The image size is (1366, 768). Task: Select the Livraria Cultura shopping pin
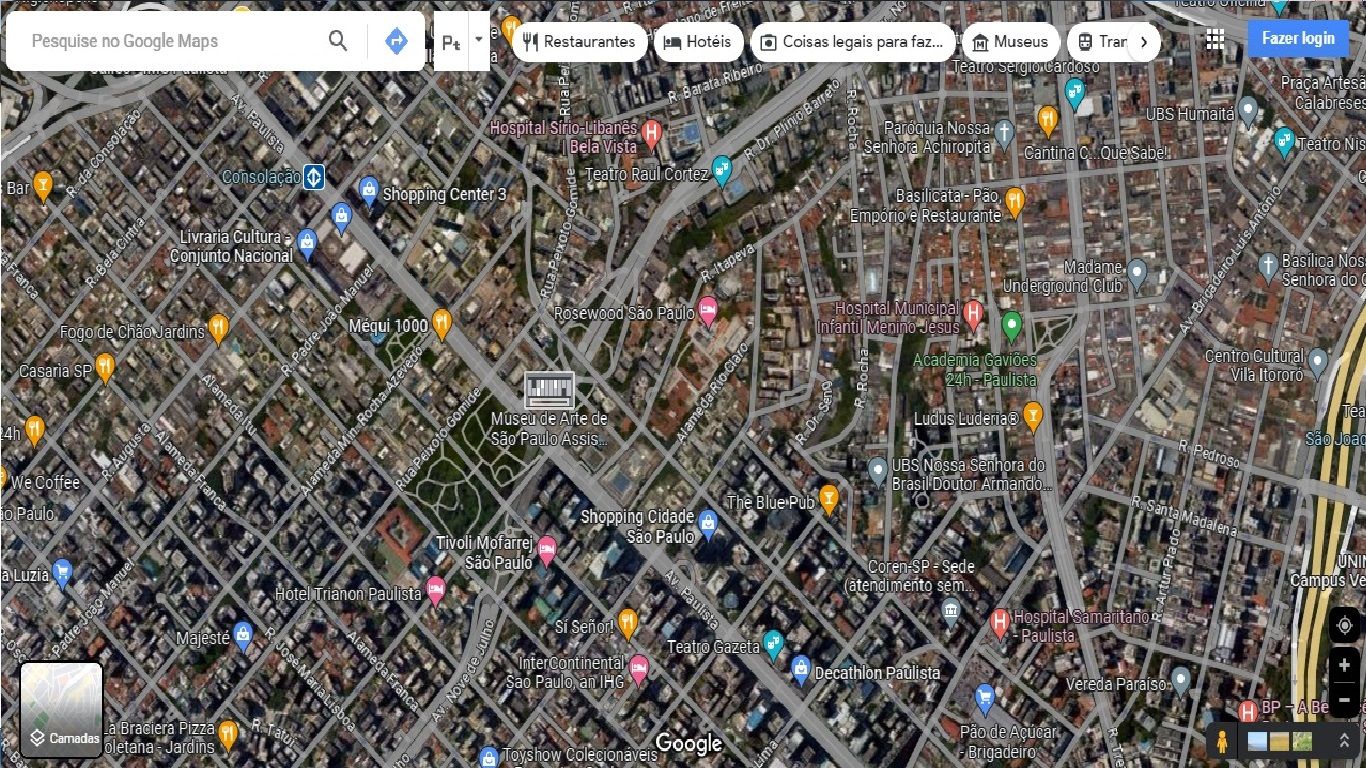pos(307,241)
